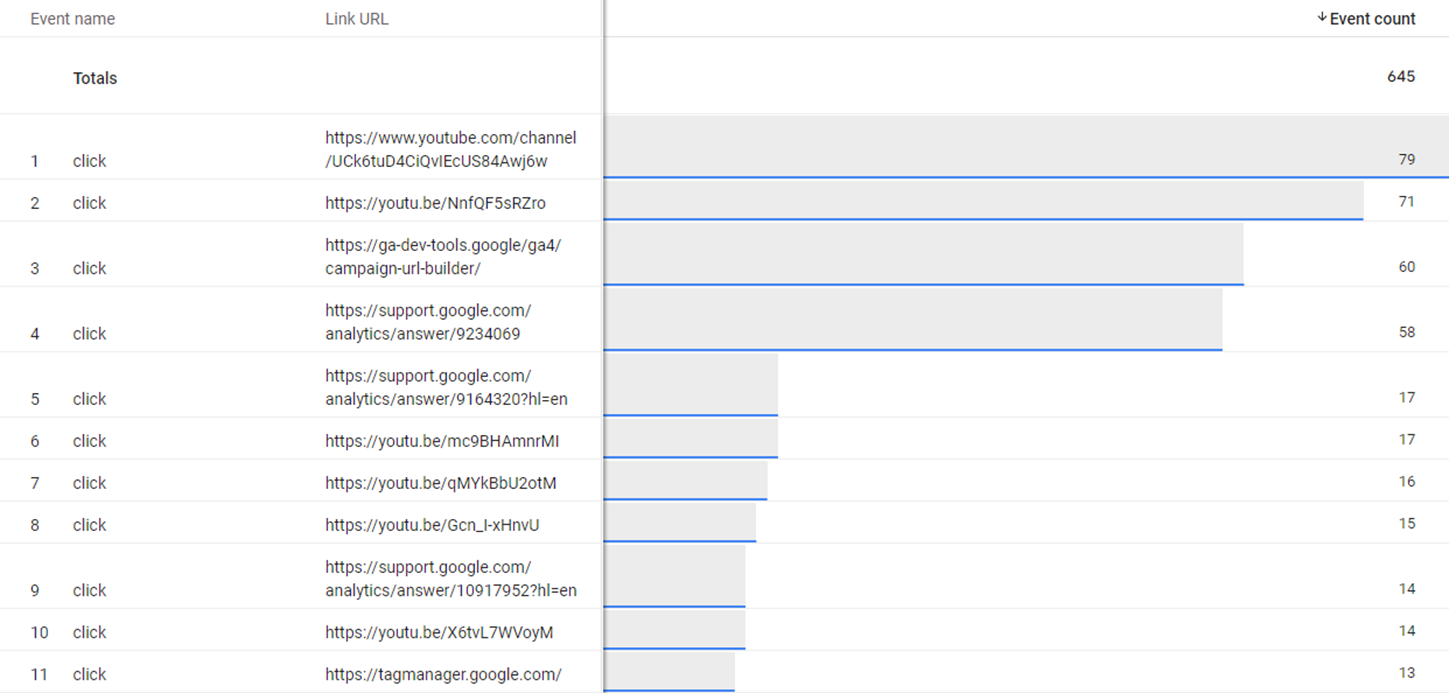Select the Totals row
The width and height of the screenshot is (1449, 693).
94,77
